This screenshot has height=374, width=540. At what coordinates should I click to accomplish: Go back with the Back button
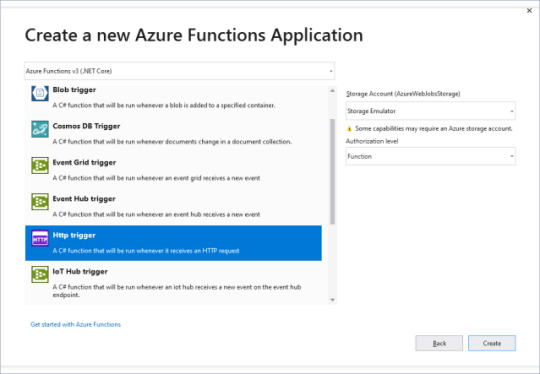(x=439, y=343)
